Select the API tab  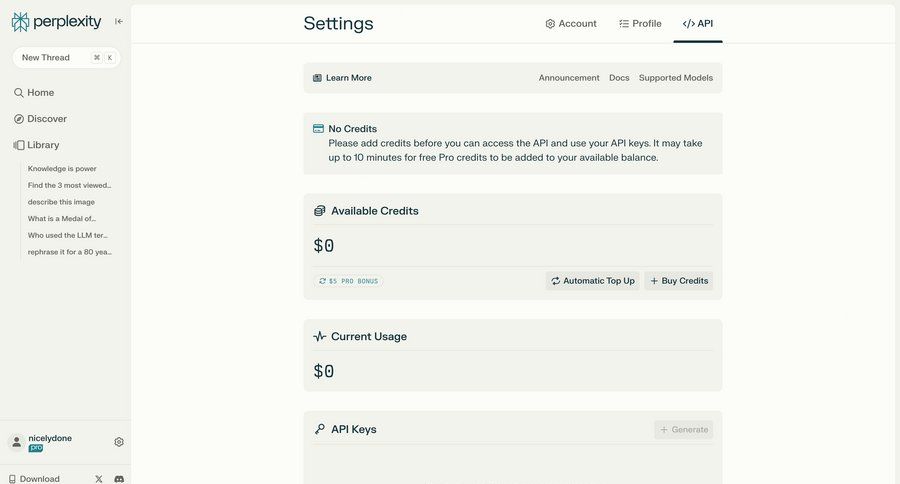[x=698, y=24]
